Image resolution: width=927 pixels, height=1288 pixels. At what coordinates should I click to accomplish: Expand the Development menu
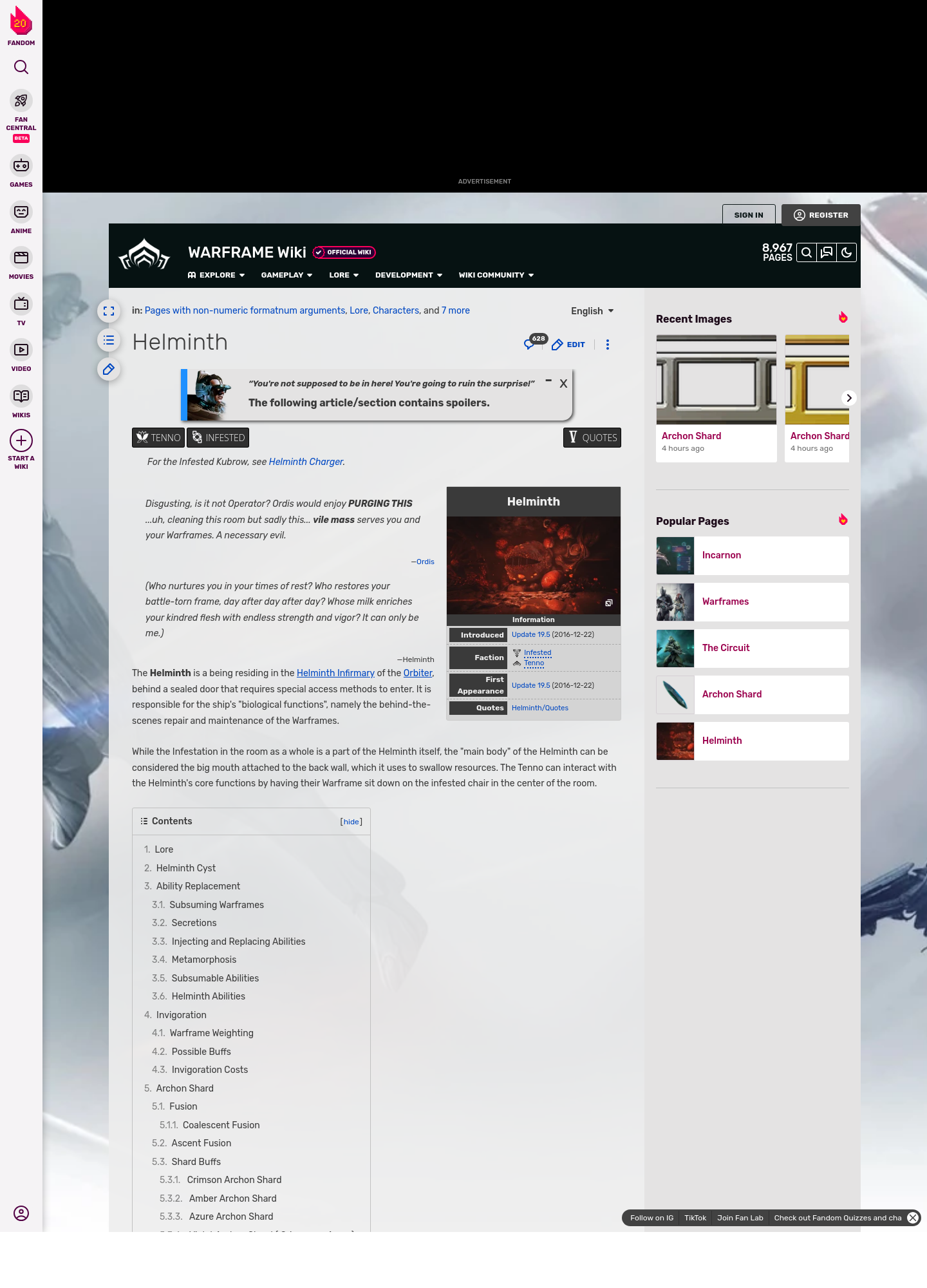(409, 275)
